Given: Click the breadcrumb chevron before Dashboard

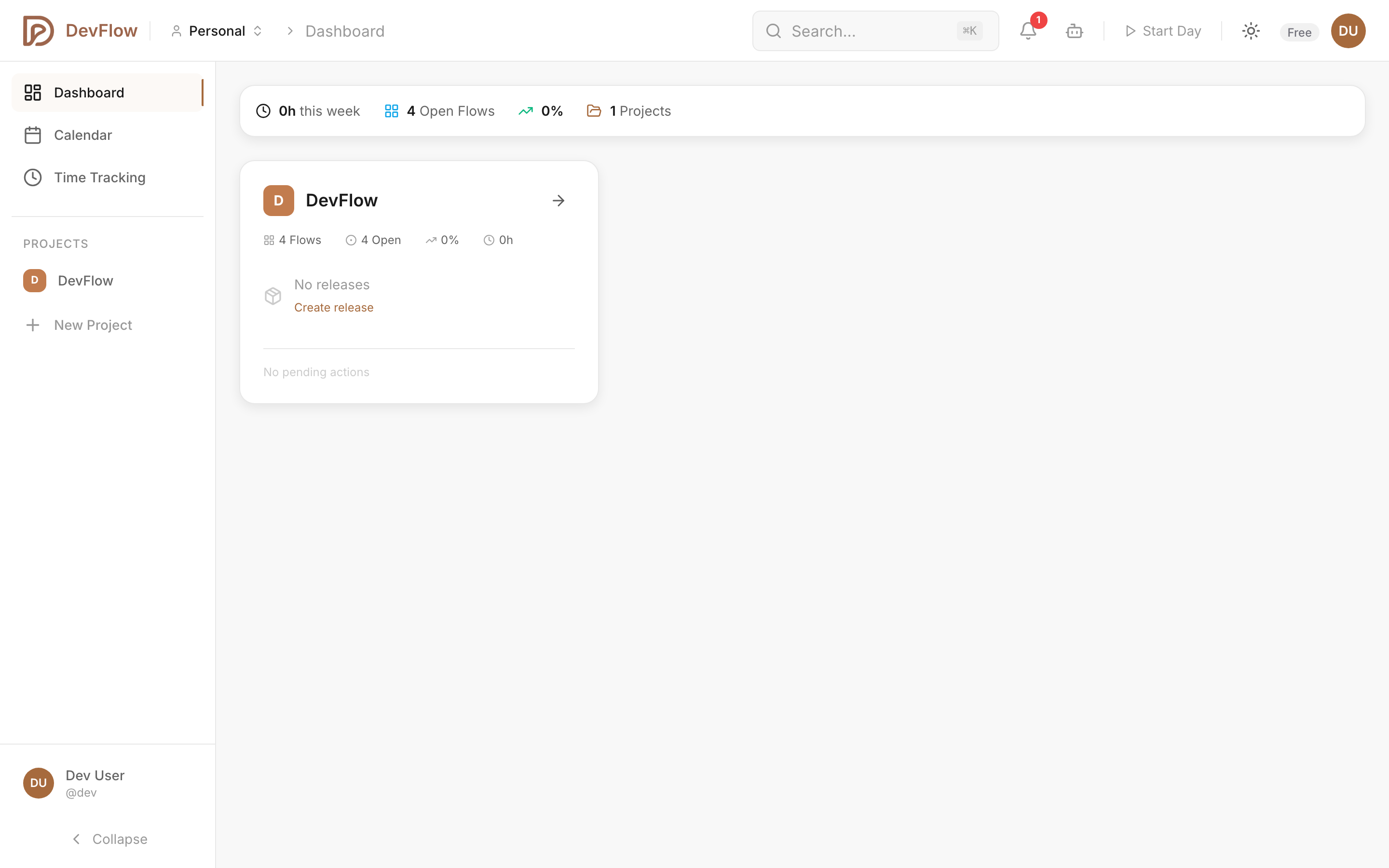Looking at the screenshot, I should [290, 30].
